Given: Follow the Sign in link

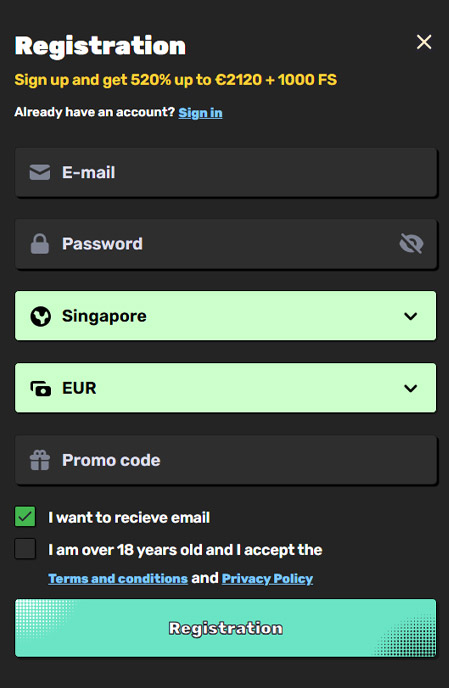Looking at the screenshot, I should coord(200,113).
